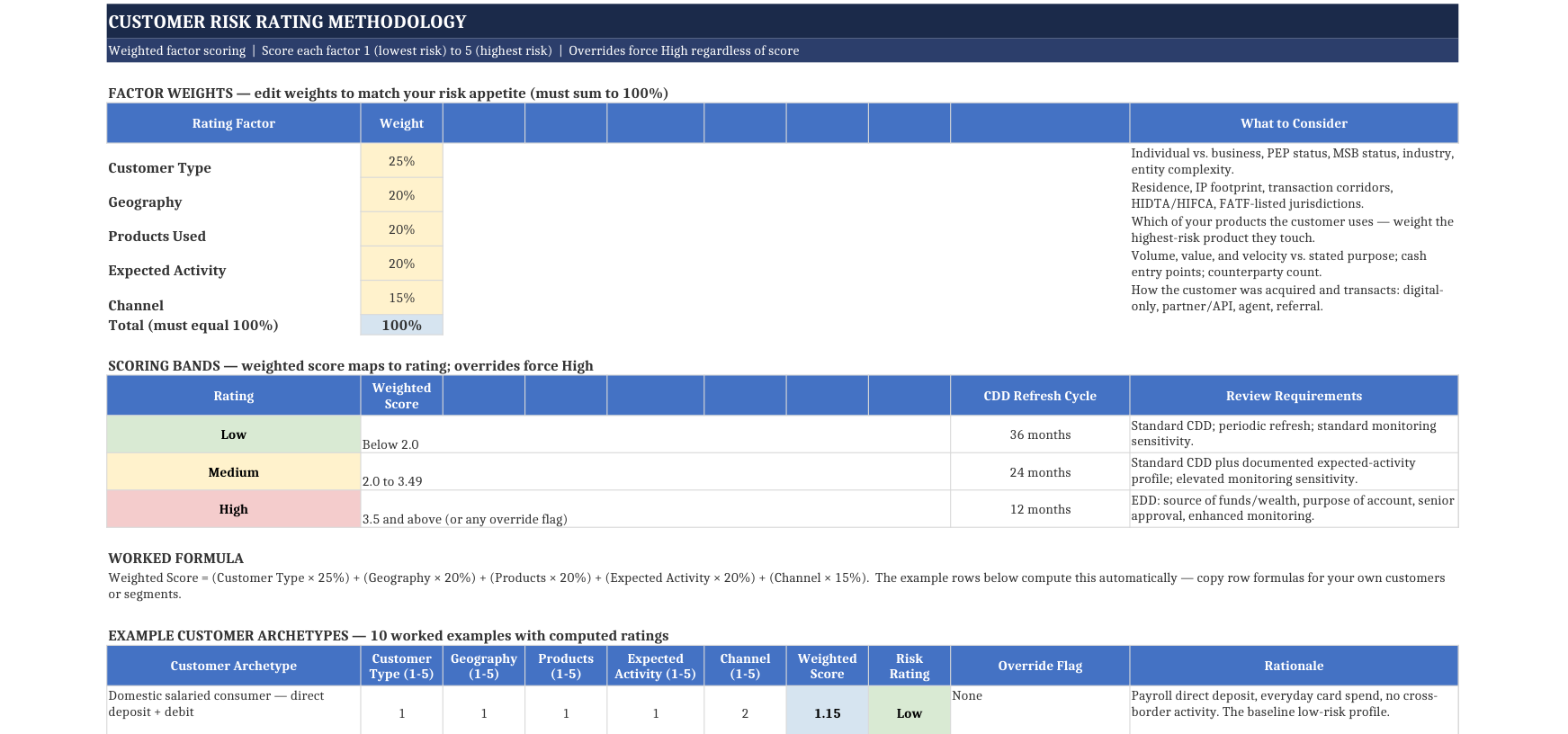
Task: Click the 'Rationale' column header
Action: [1294, 666]
